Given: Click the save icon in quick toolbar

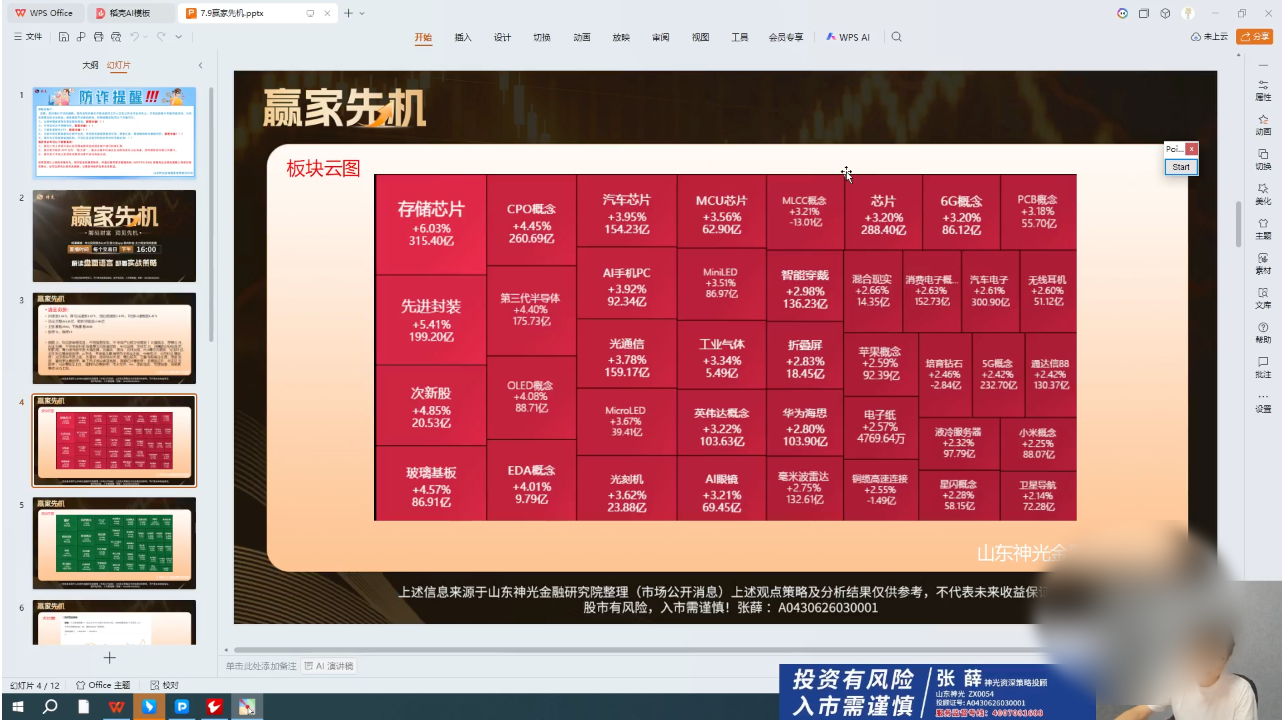Looking at the screenshot, I should click(x=64, y=37).
